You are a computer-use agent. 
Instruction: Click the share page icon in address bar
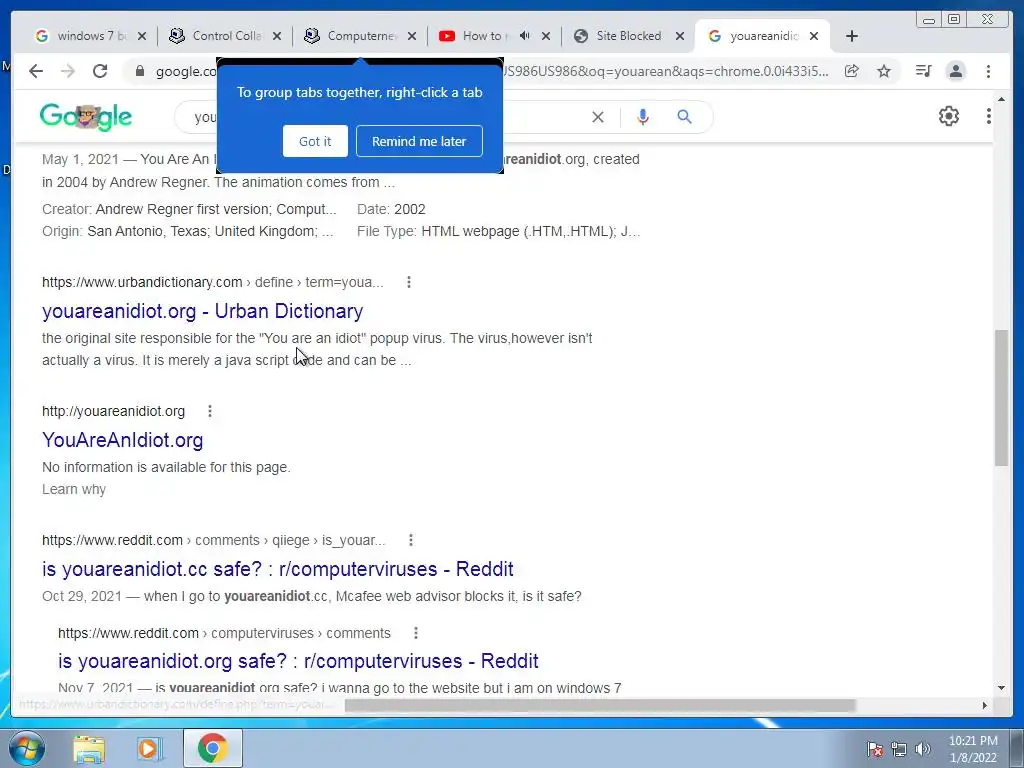852,71
